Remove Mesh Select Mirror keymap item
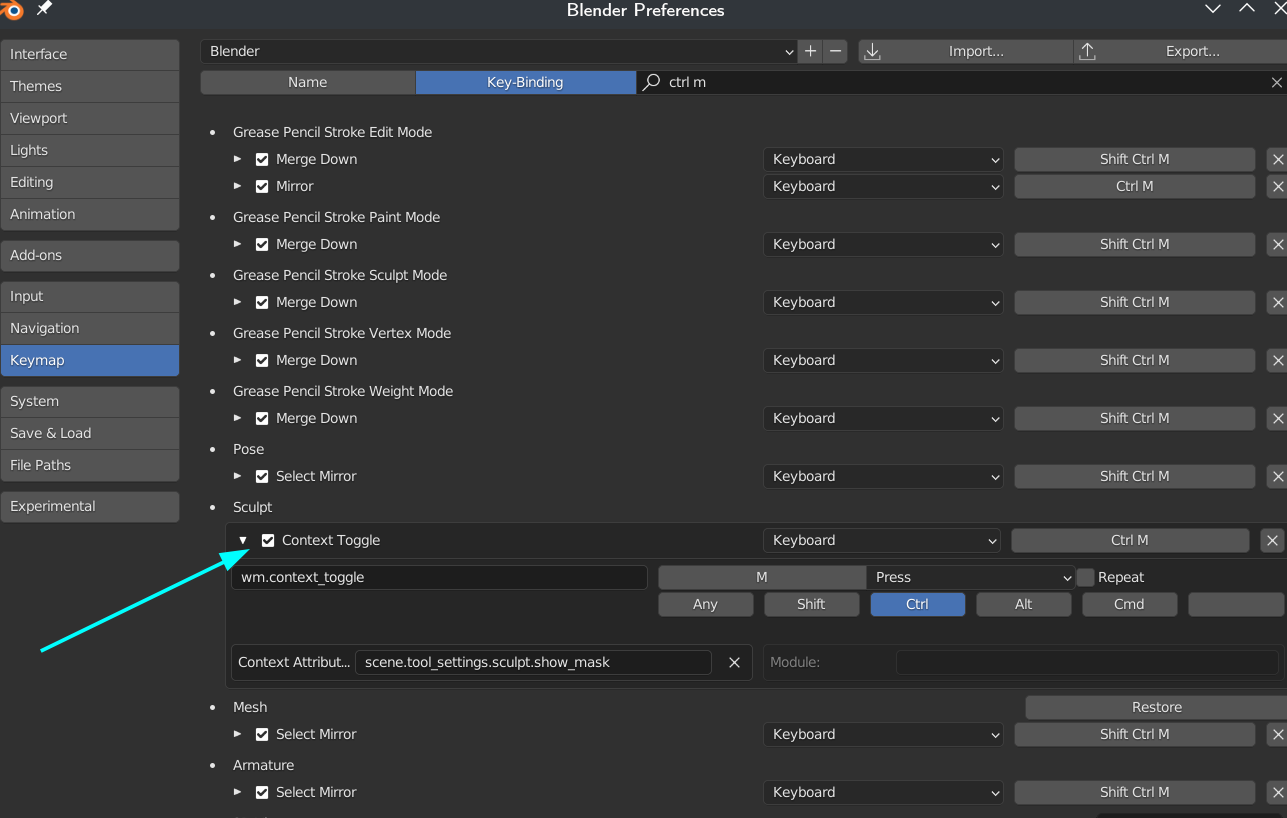This screenshot has width=1287, height=818. tap(1277, 734)
